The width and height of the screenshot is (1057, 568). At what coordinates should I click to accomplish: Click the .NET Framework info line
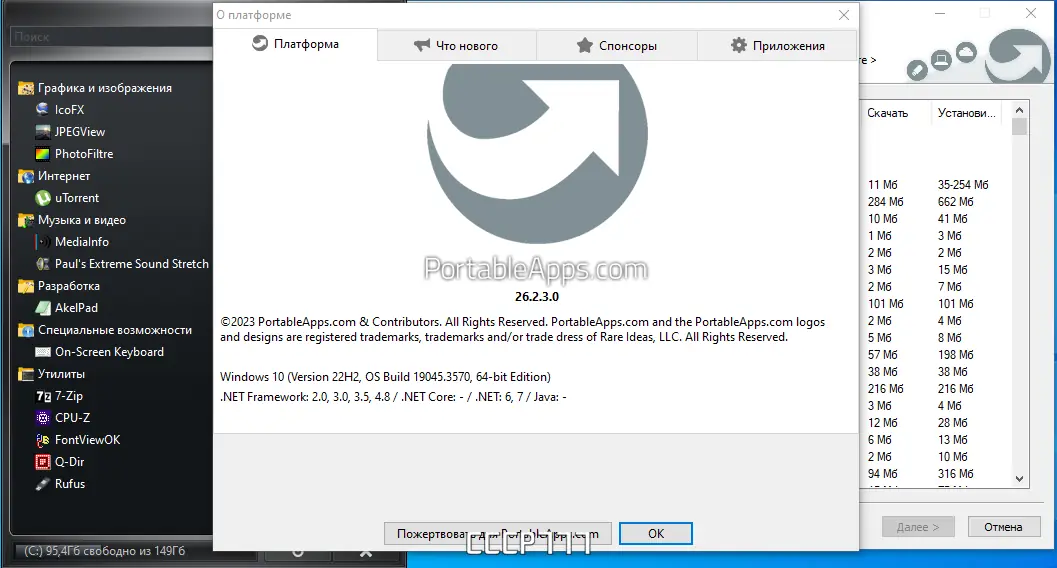click(393, 397)
